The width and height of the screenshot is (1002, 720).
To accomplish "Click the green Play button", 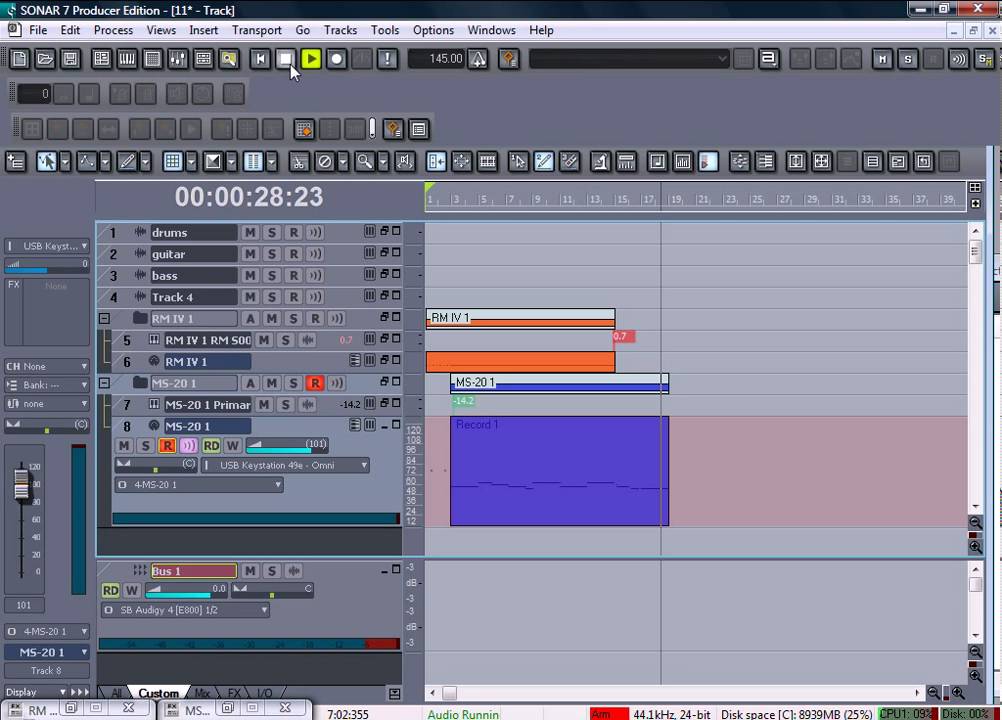I will 311,59.
